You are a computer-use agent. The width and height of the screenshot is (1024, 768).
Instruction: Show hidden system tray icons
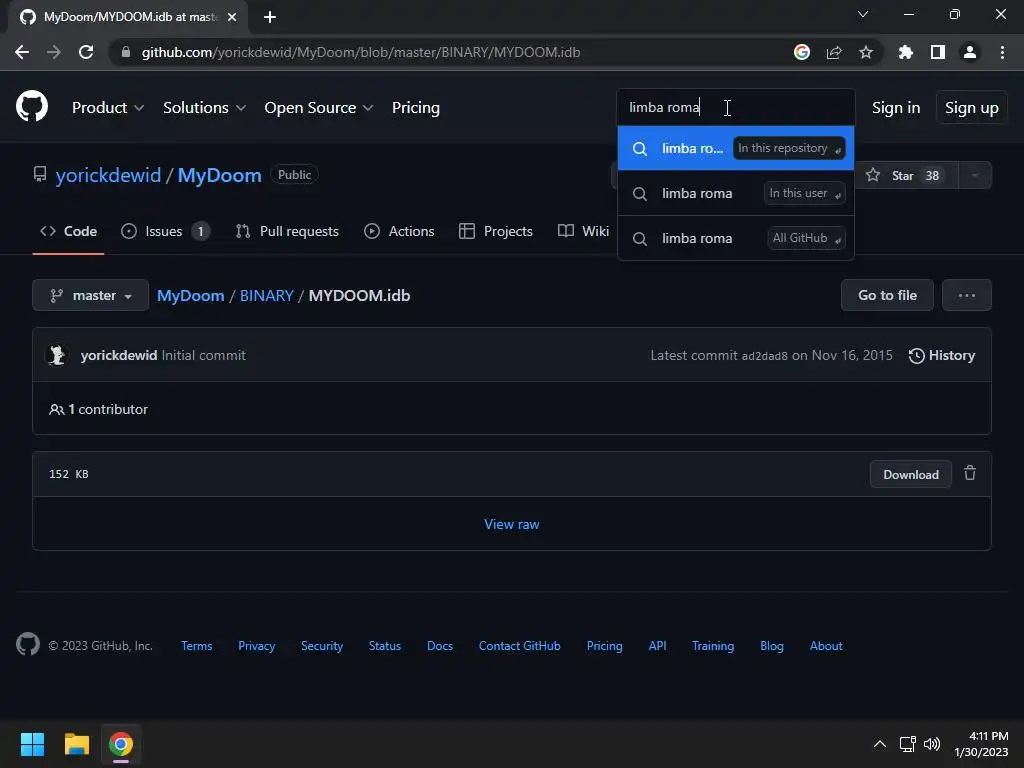pos(880,744)
